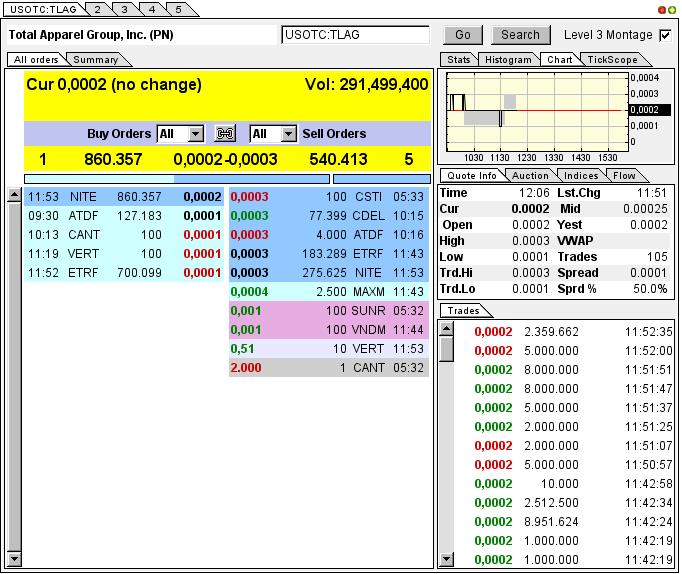The height and width of the screenshot is (574, 682).
Task: Click the order book scroll up arrow
Action: point(14,195)
